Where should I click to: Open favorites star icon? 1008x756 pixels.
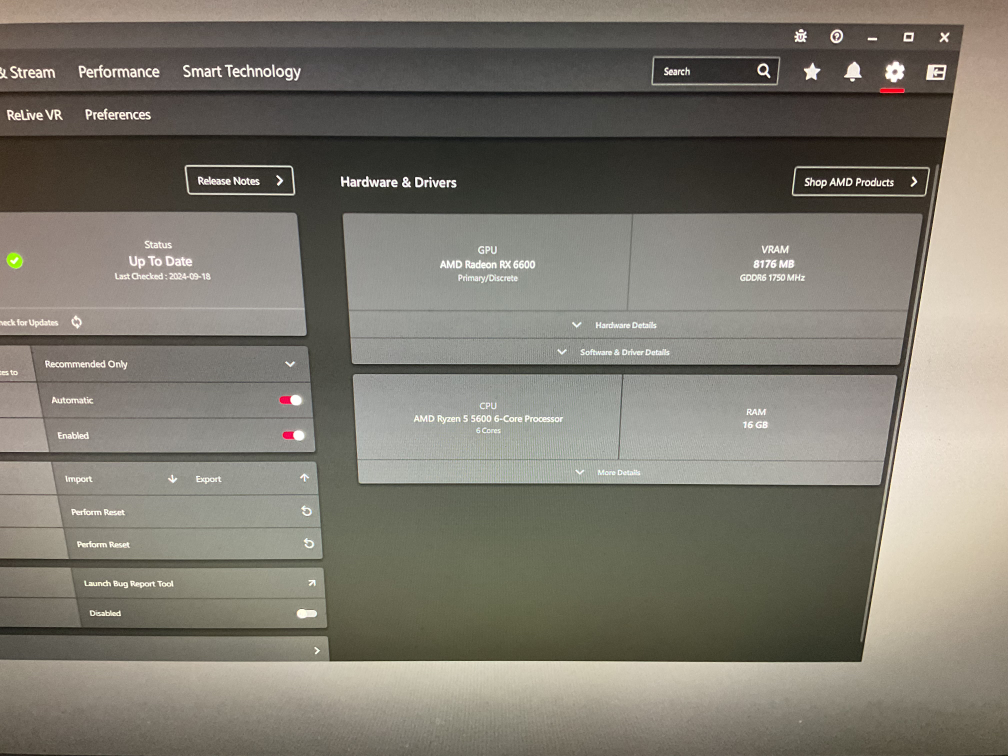click(812, 71)
